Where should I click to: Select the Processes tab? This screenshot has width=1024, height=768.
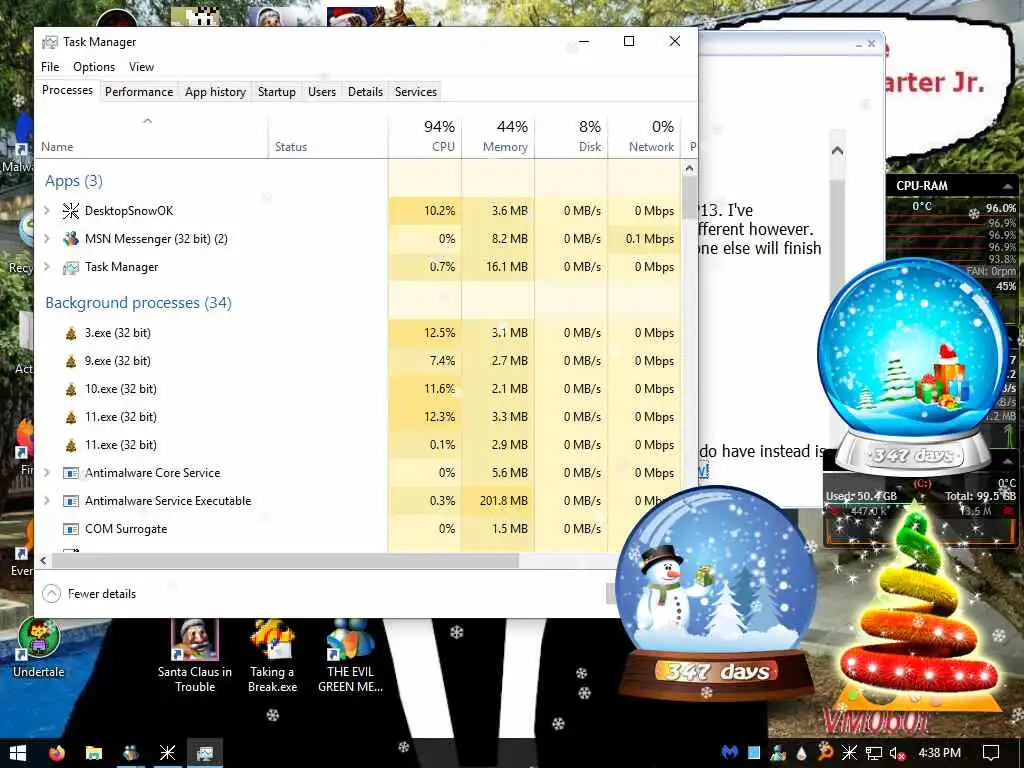click(67, 90)
